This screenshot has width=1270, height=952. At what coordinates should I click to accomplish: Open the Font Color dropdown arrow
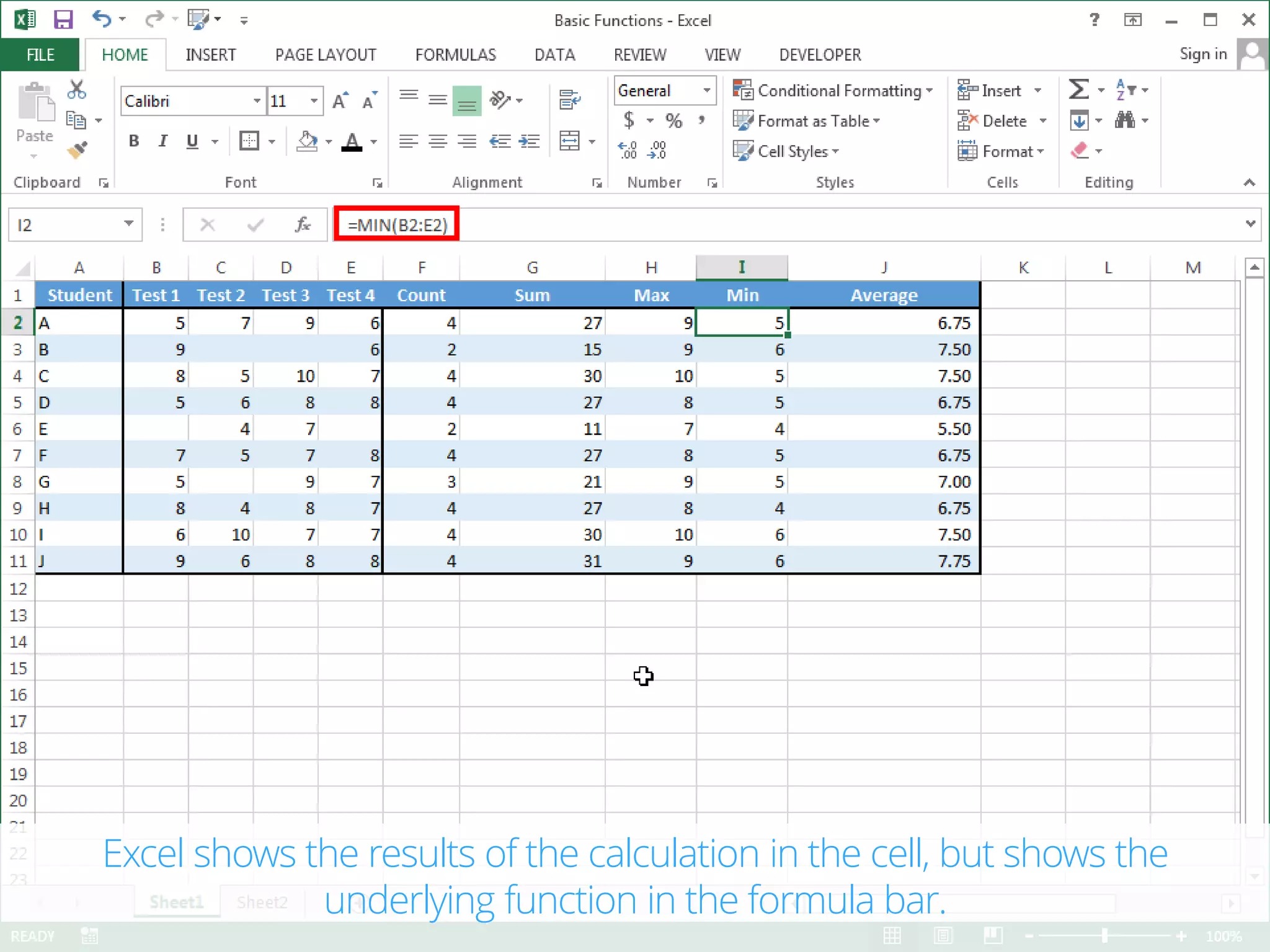point(374,142)
